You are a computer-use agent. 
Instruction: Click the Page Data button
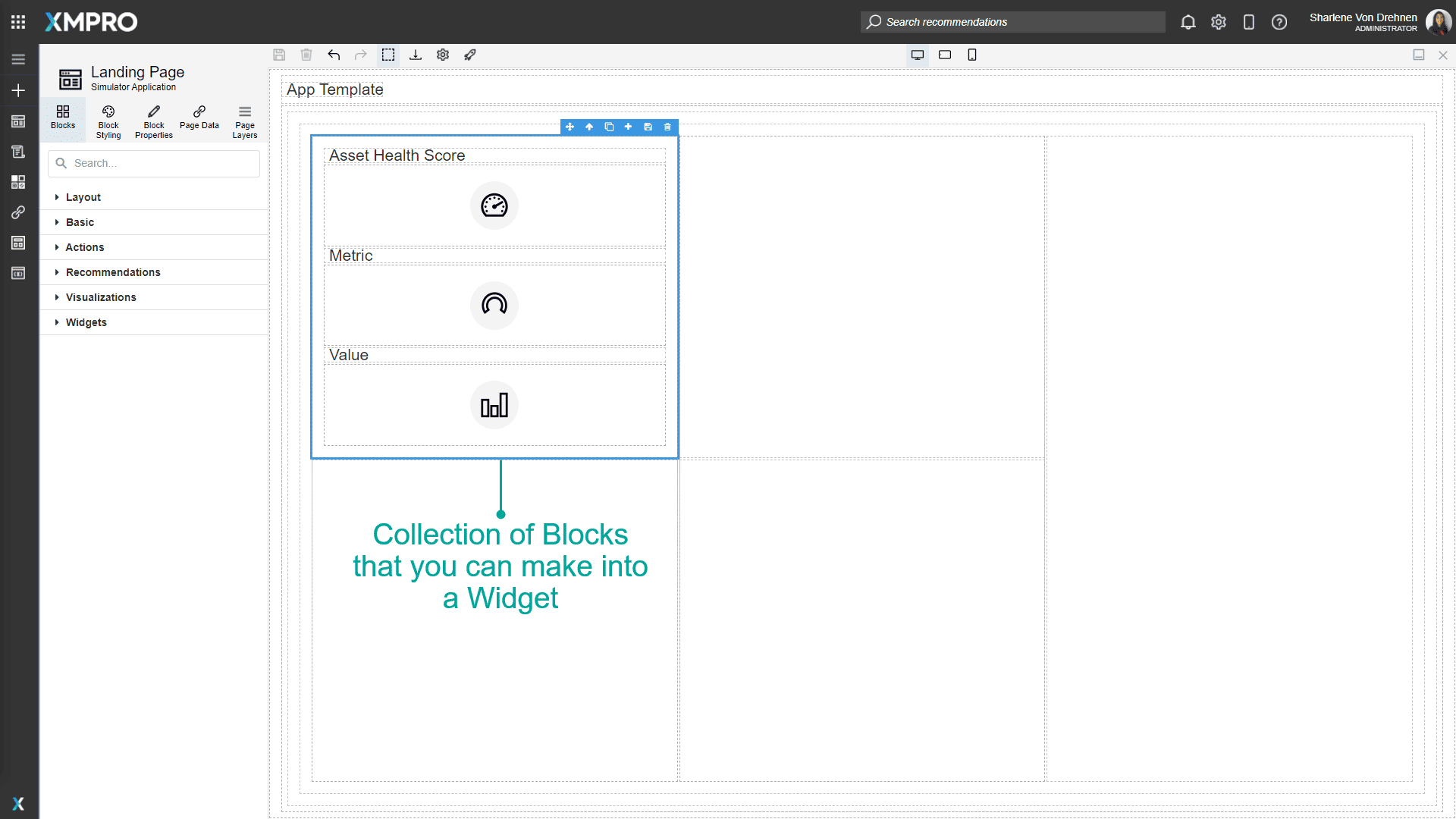click(199, 121)
